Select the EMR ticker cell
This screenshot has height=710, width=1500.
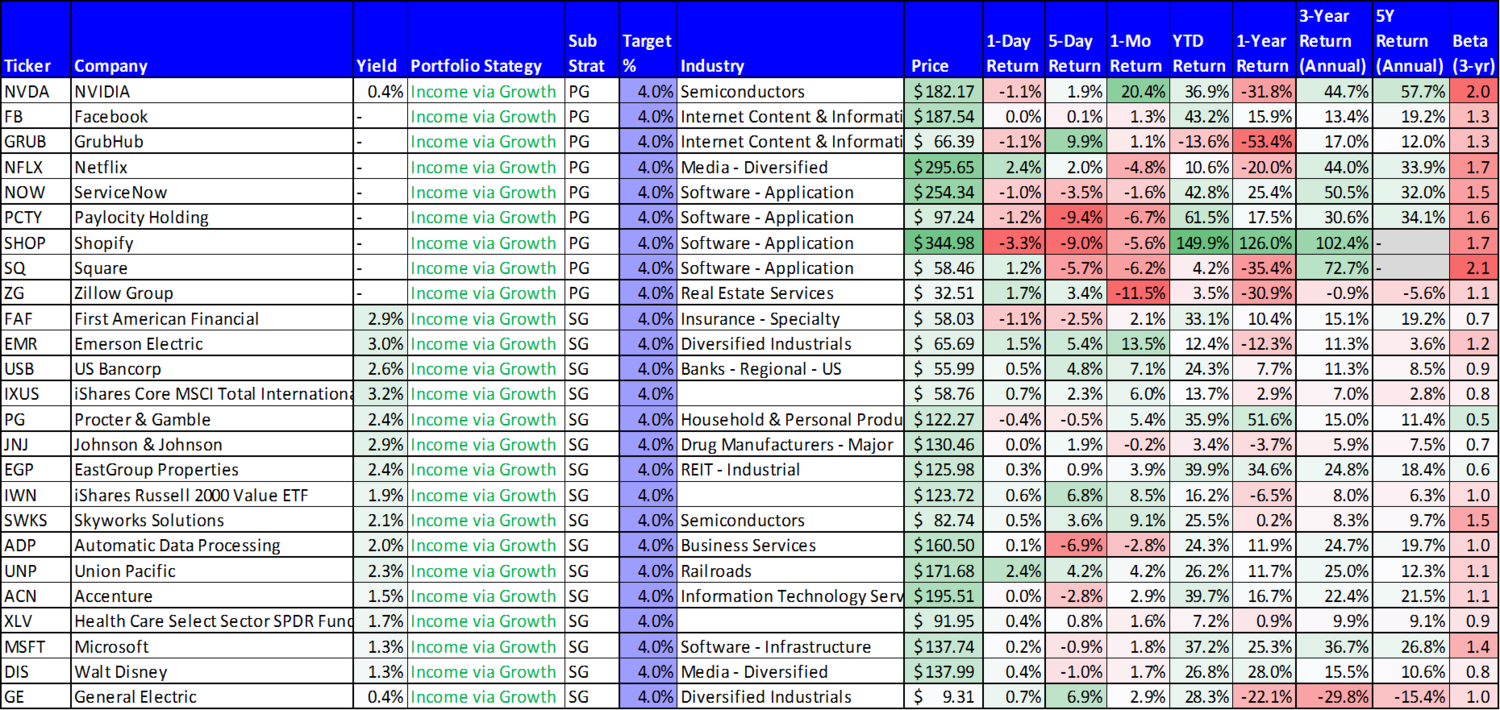(x=36, y=344)
